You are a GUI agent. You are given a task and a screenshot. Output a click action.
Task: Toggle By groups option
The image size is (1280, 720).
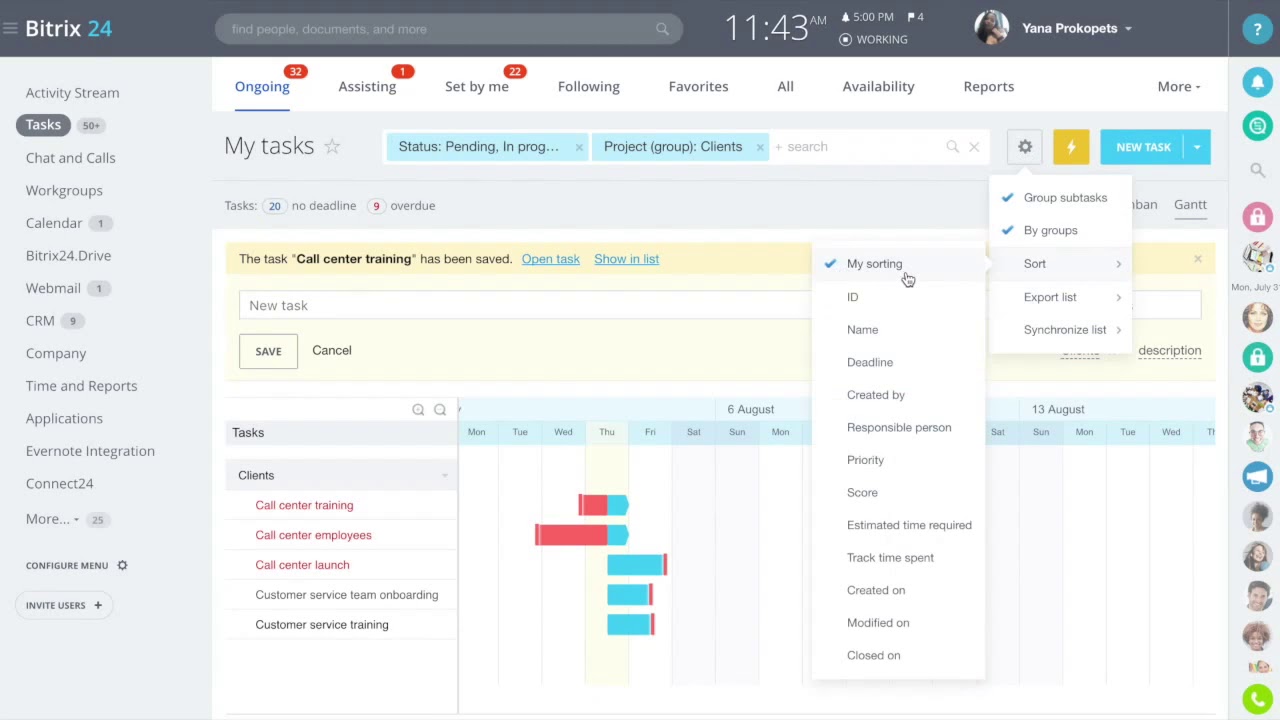(1059, 230)
